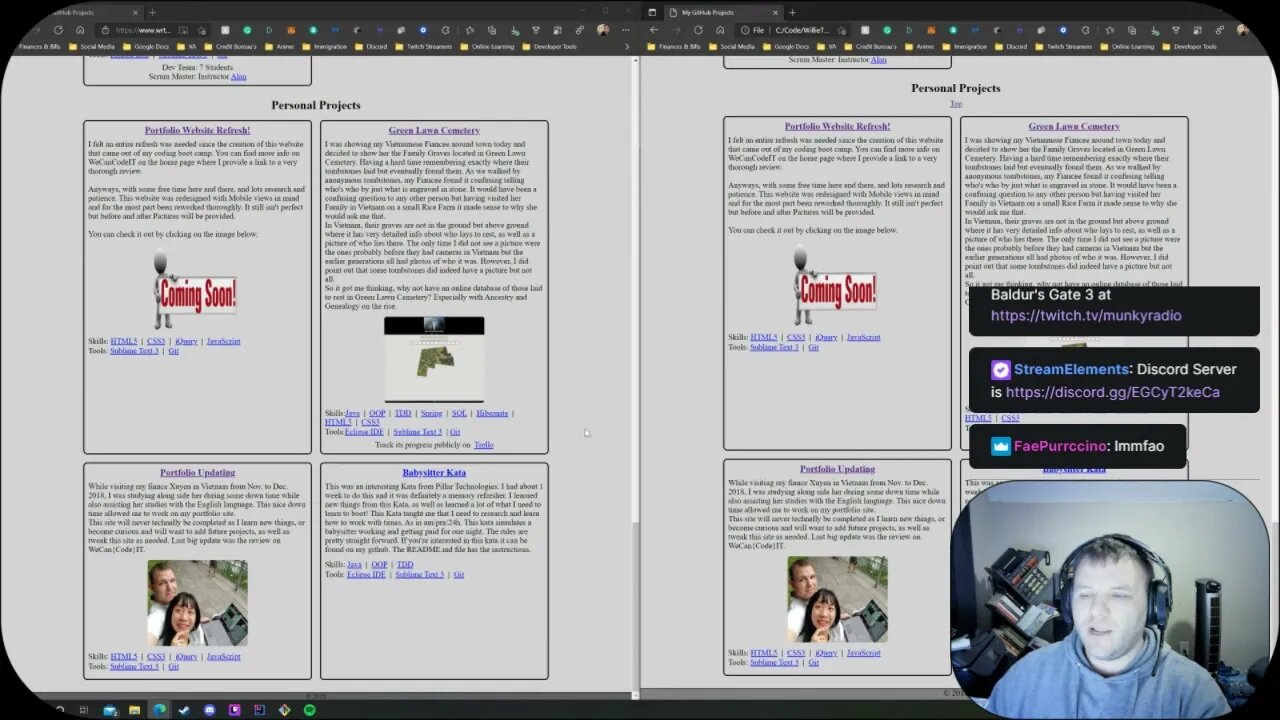This screenshot has height=720, width=1280.
Task: Open Steam from the taskbar
Action: tap(185, 710)
